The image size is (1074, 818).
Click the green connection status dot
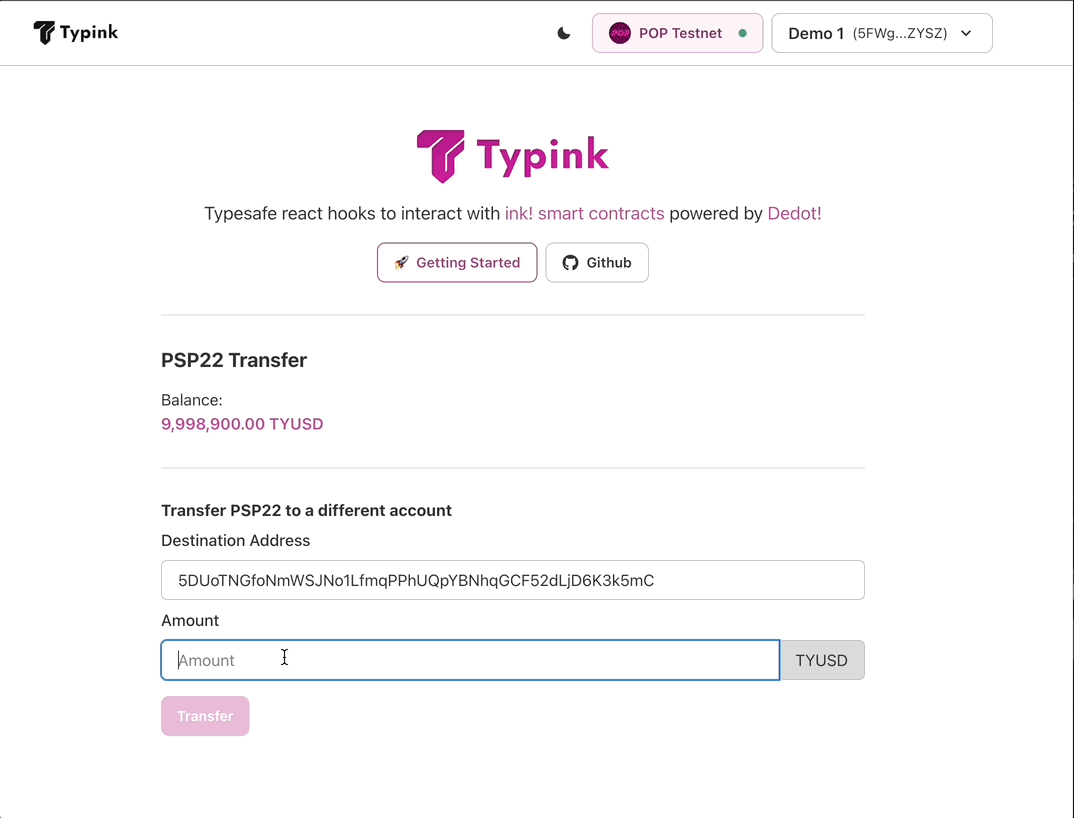[742, 33]
